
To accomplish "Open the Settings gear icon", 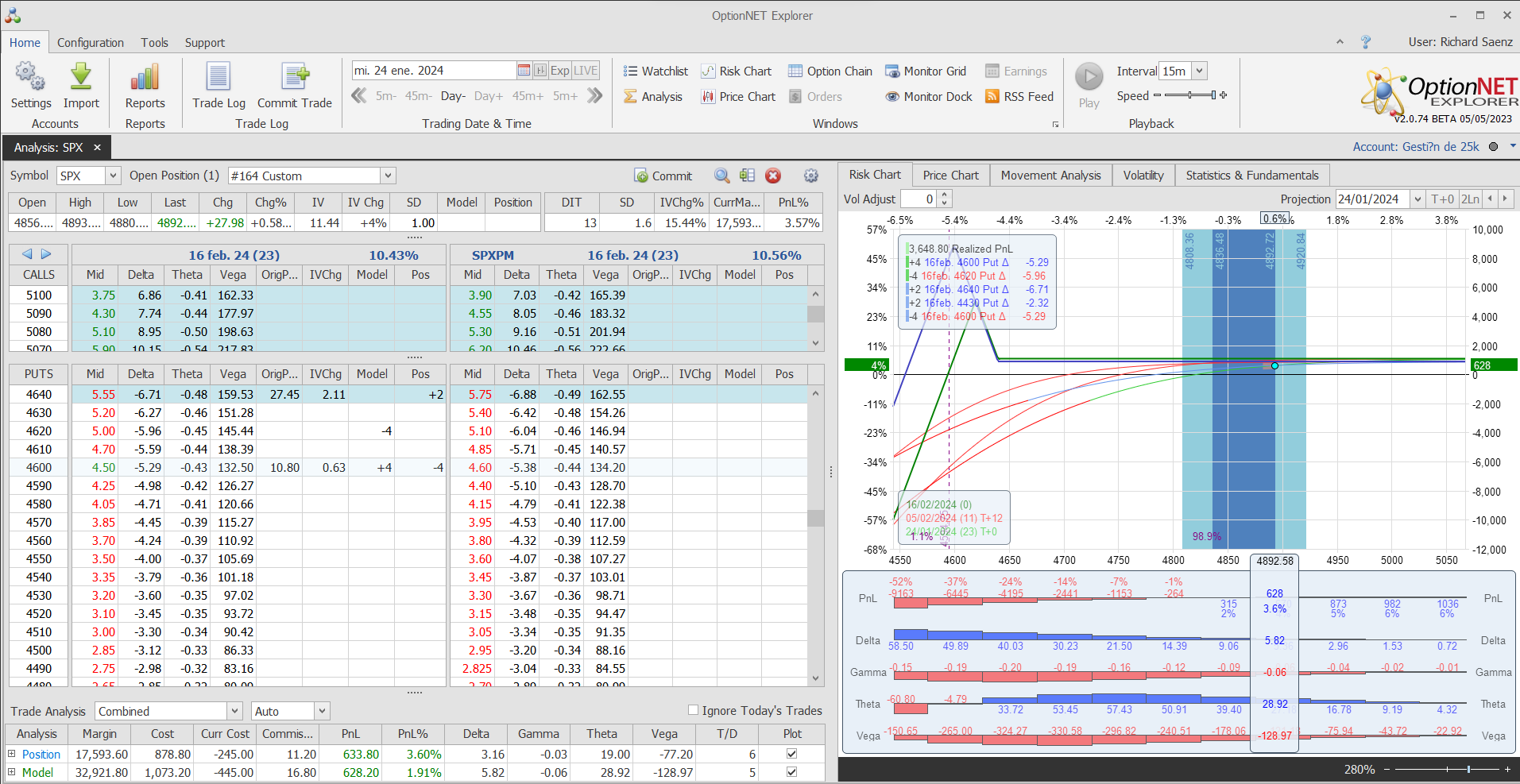I will (30, 78).
